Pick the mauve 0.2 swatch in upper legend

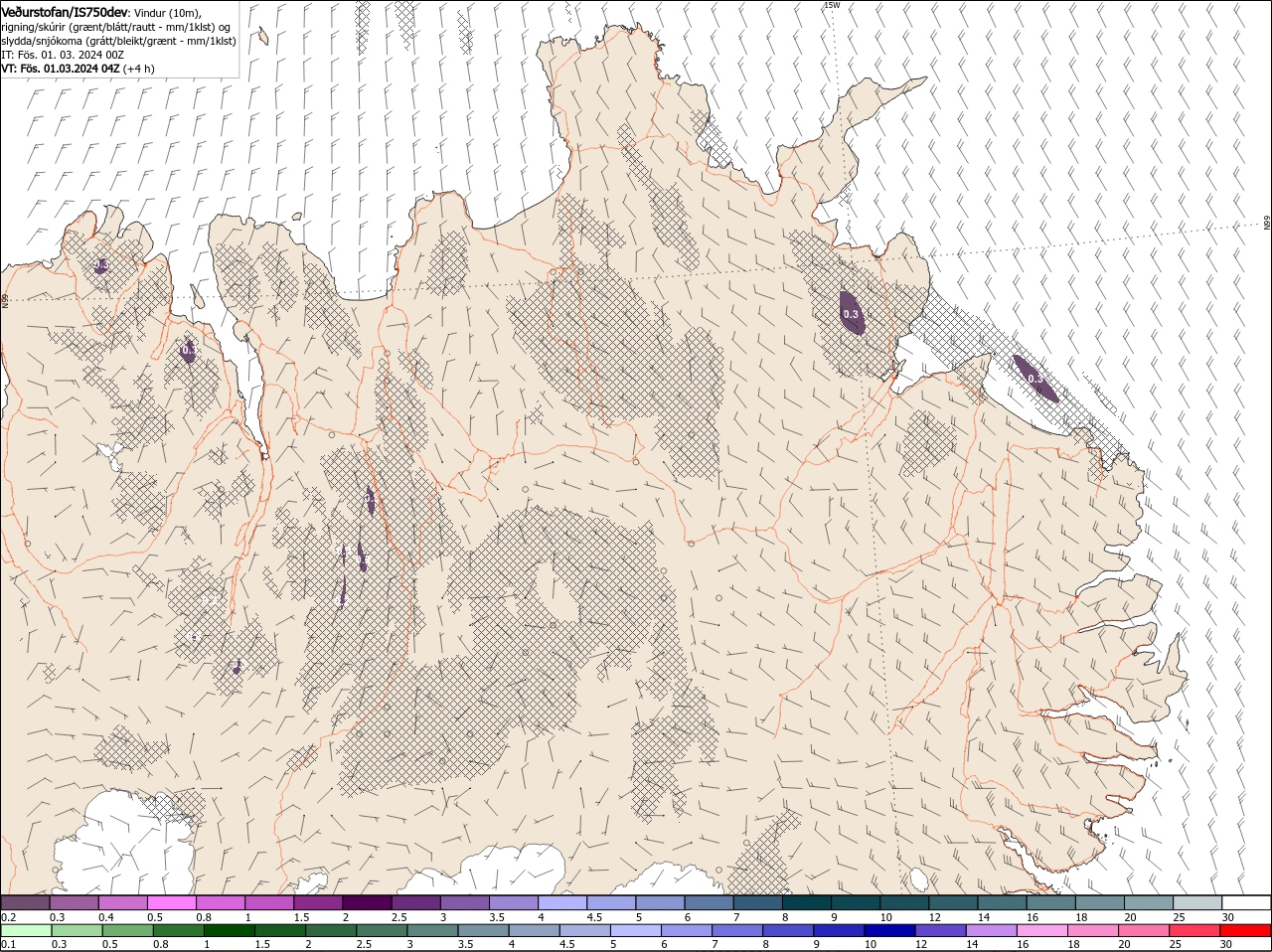point(25,902)
